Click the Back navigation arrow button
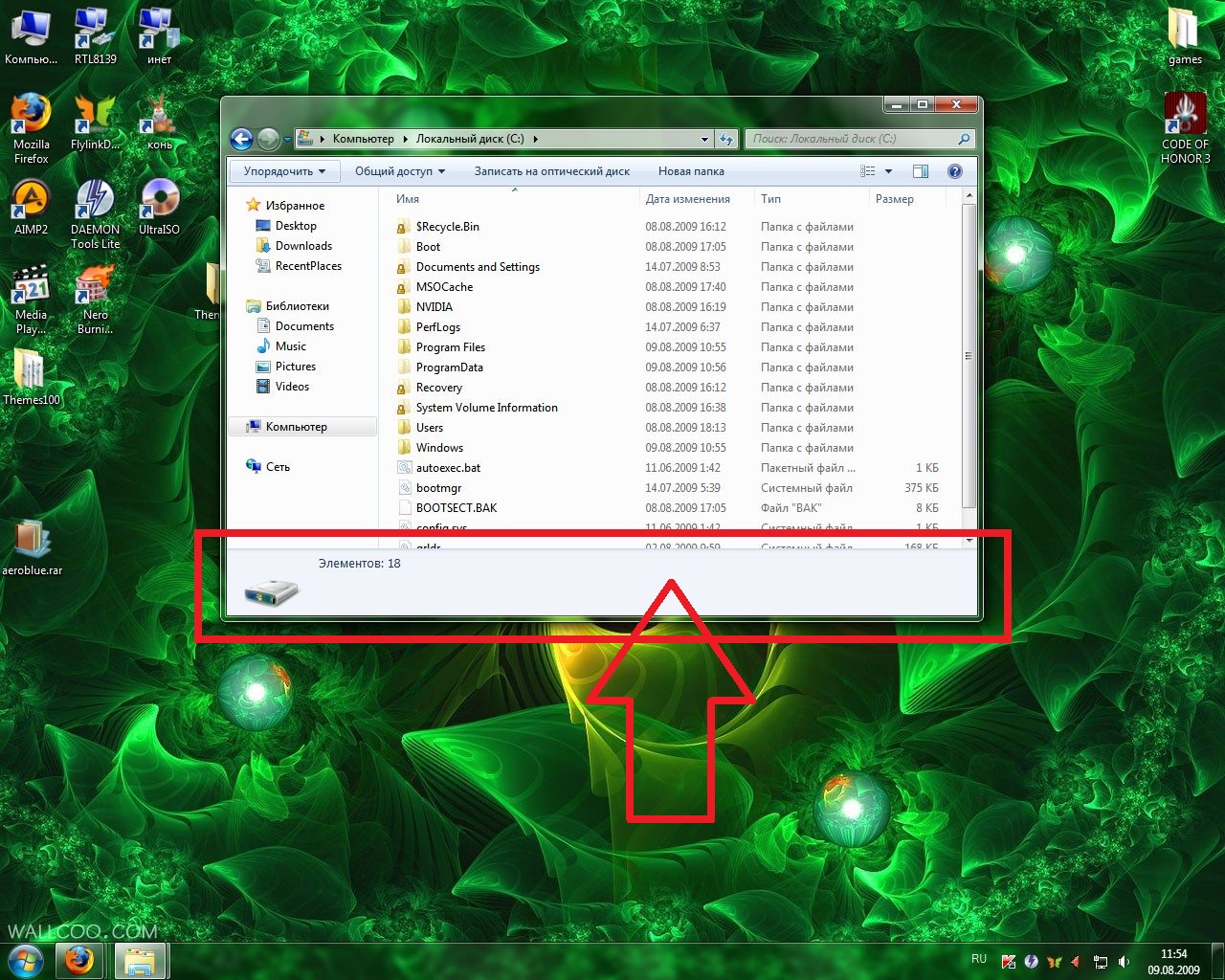Image resolution: width=1225 pixels, height=980 pixels. [241, 140]
